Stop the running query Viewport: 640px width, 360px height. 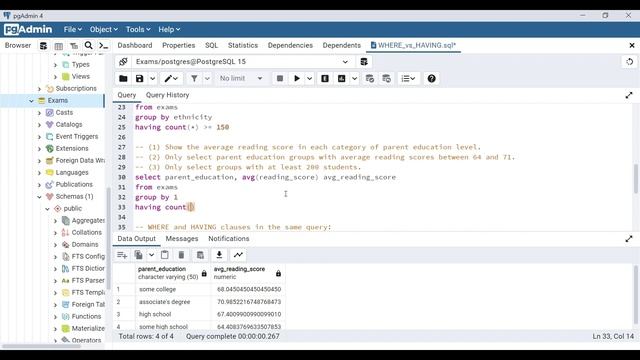point(280,78)
